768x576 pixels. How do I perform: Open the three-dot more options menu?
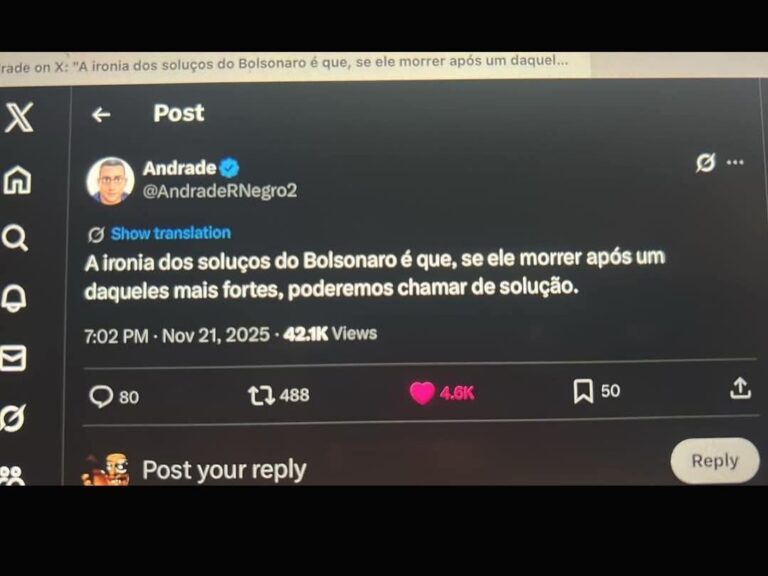coord(735,162)
